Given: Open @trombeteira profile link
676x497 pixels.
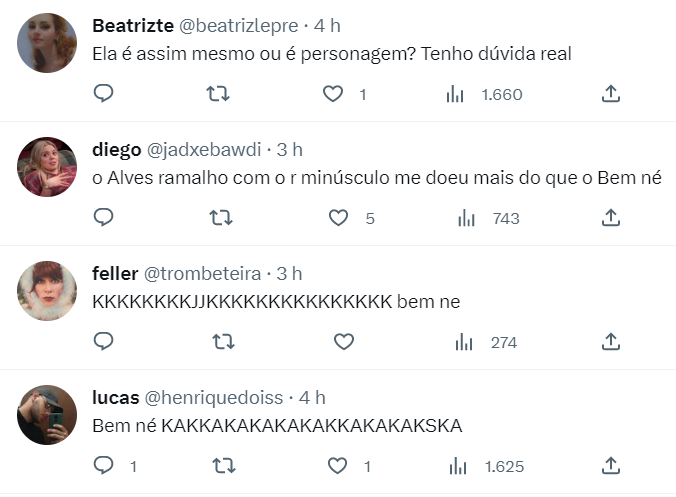Looking at the screenshot, I should pos(202,274).
